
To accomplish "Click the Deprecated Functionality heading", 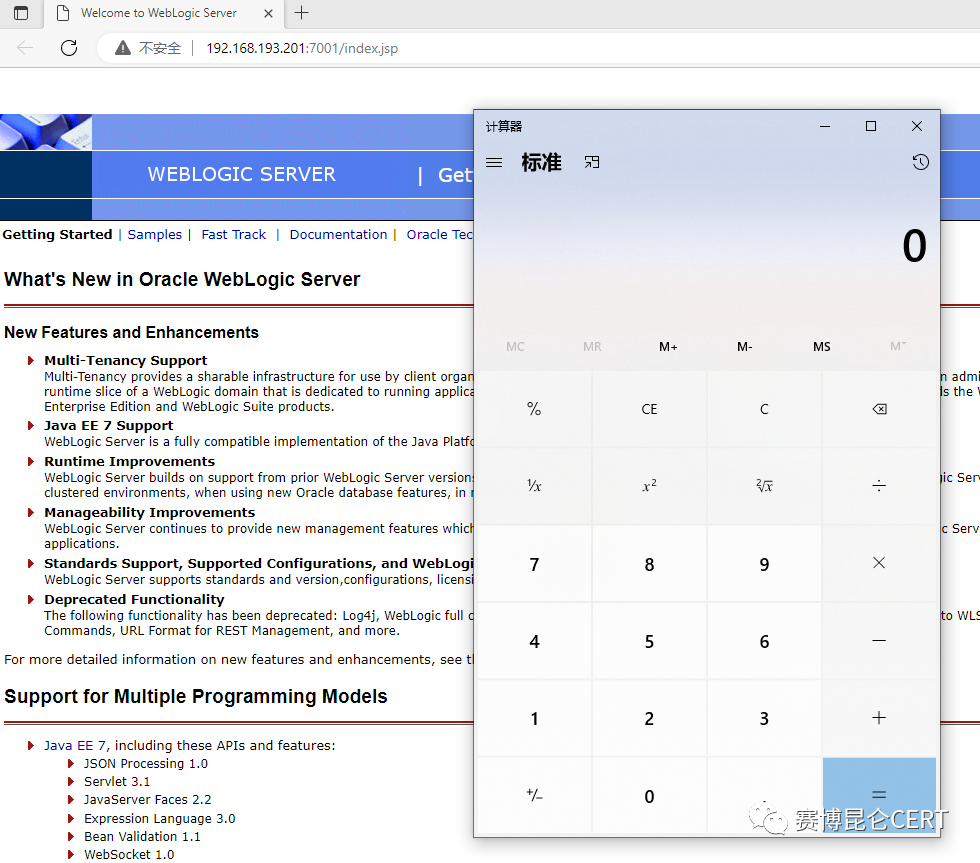I will point(134,599).
